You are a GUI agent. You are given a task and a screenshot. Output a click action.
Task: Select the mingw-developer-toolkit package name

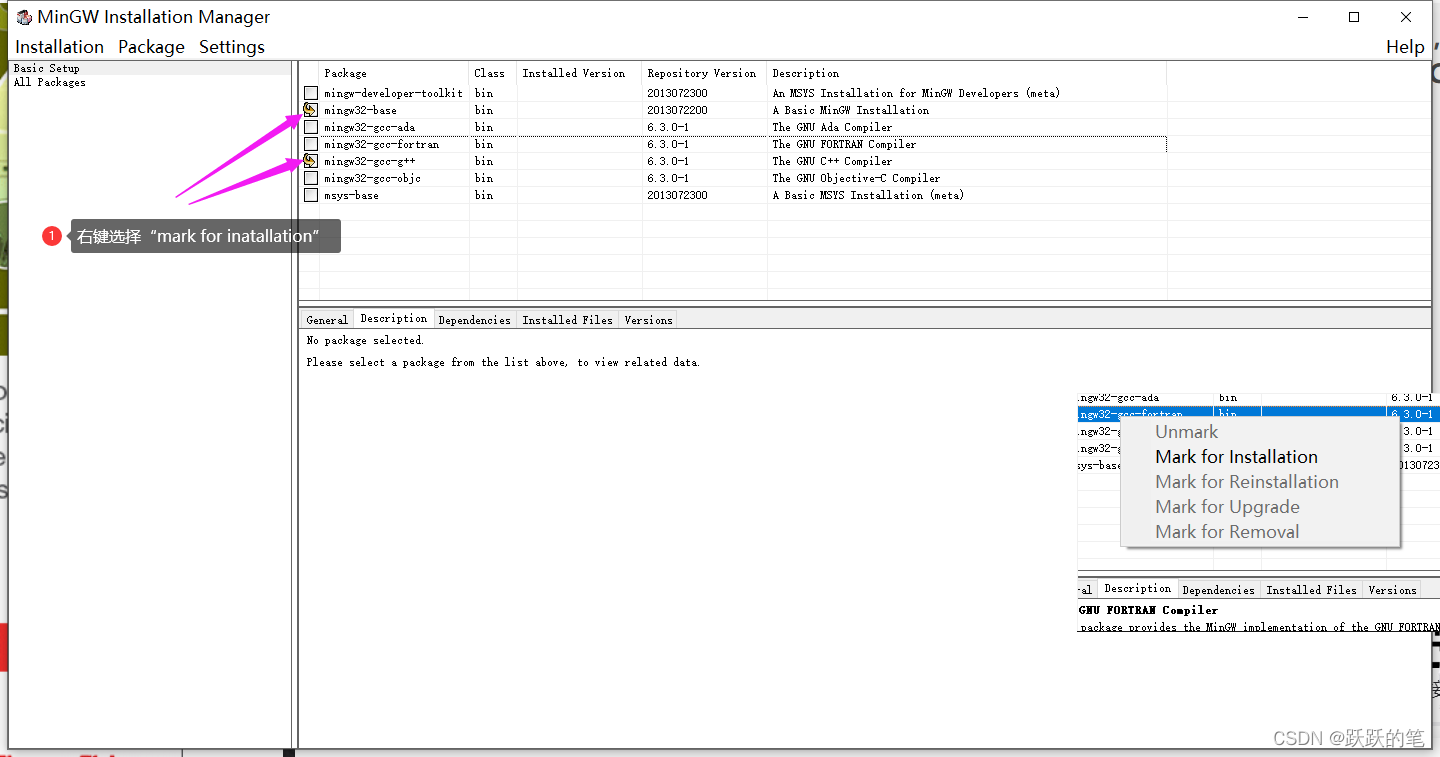click(x=393, y=93)
